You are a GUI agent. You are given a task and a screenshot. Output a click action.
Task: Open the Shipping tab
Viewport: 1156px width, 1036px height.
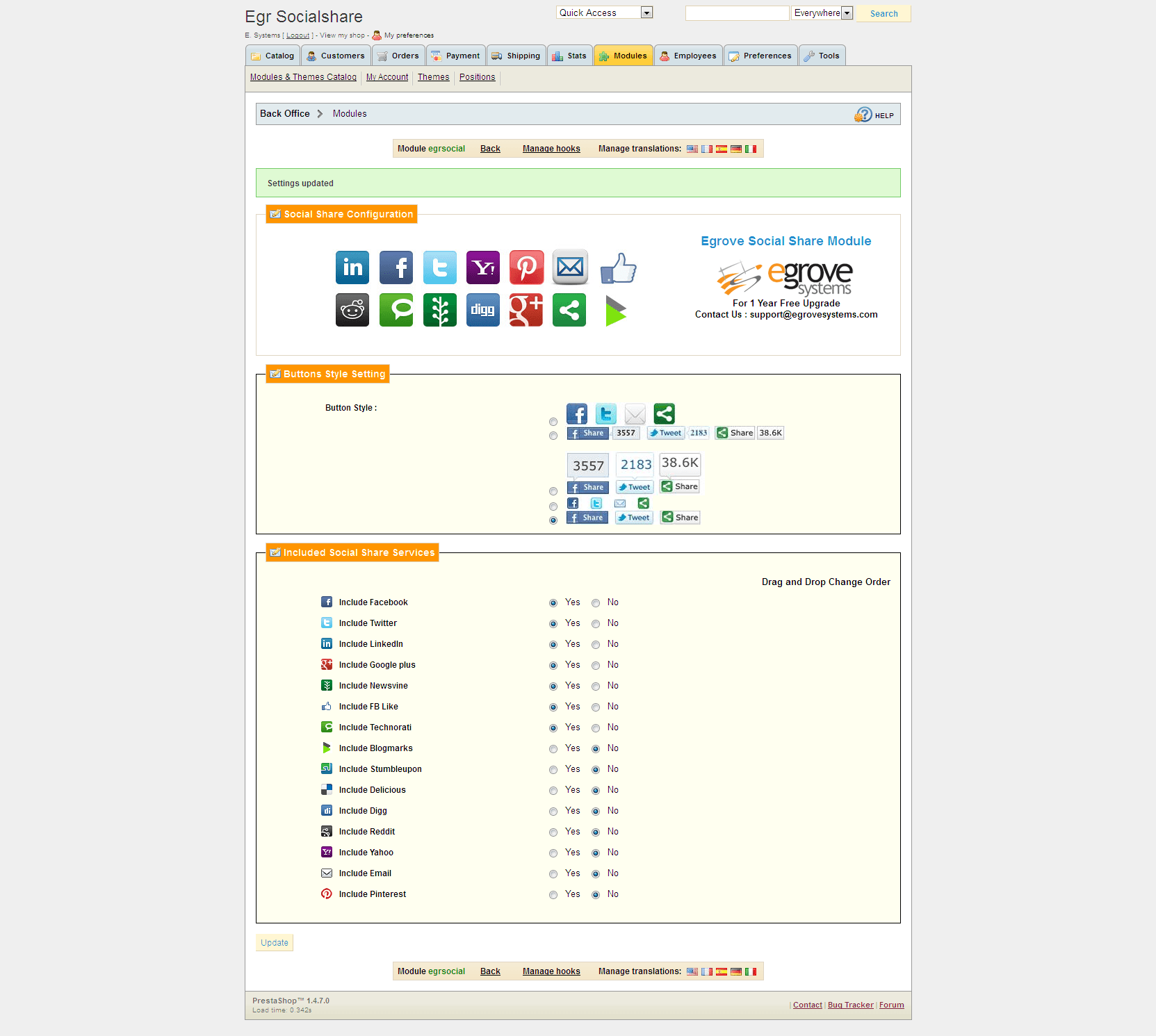point(516,56)
